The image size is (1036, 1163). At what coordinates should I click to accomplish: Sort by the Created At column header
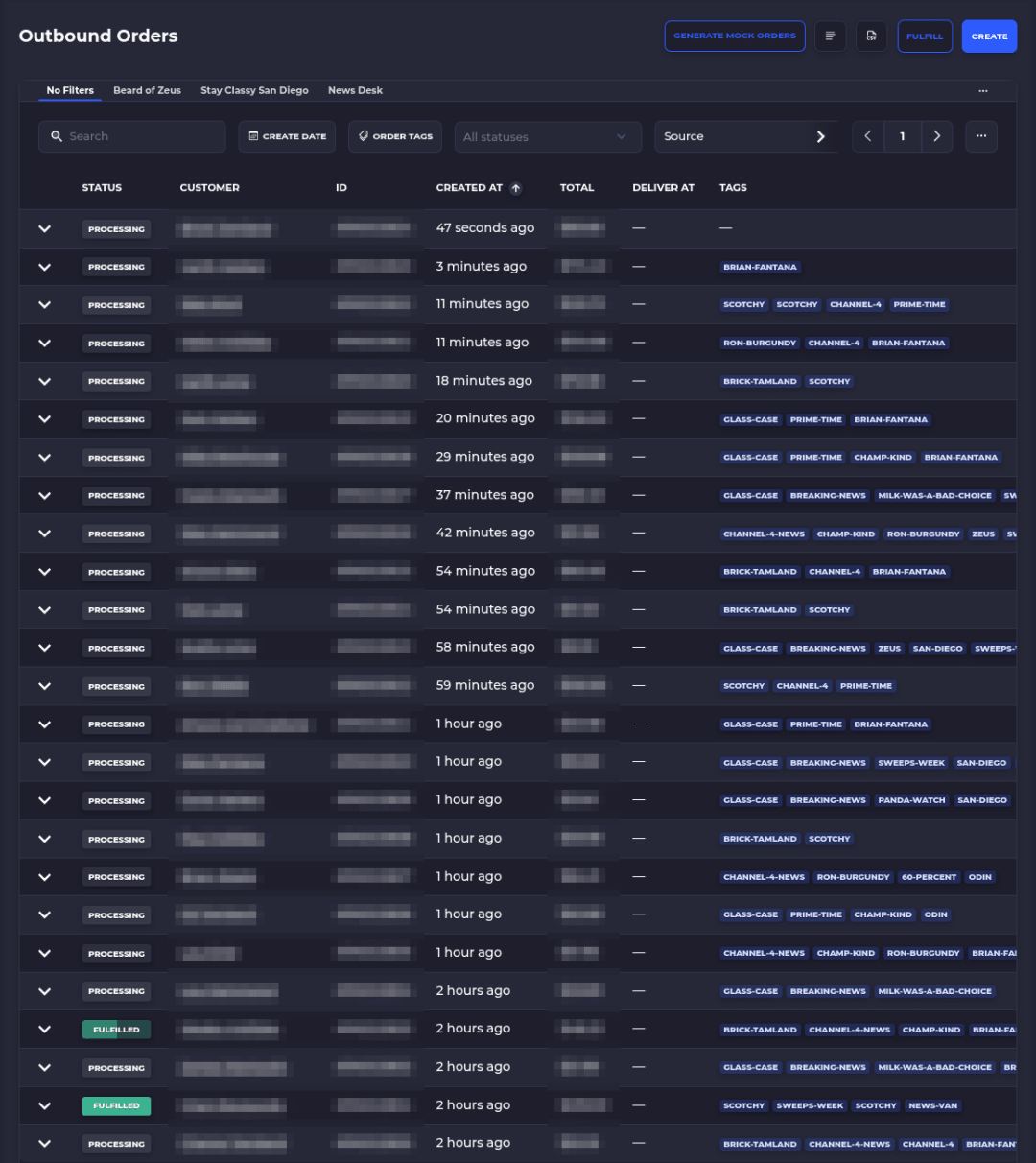469,188
